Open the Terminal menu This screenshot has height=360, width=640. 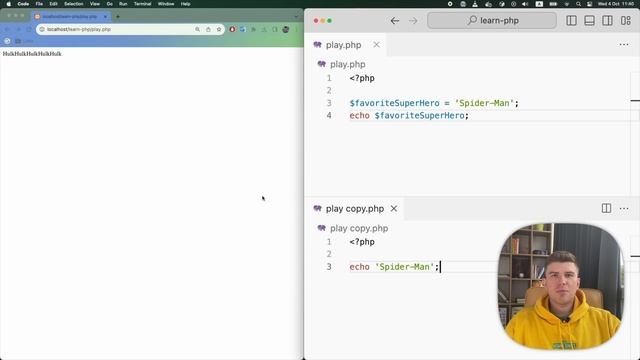(142, 4)
